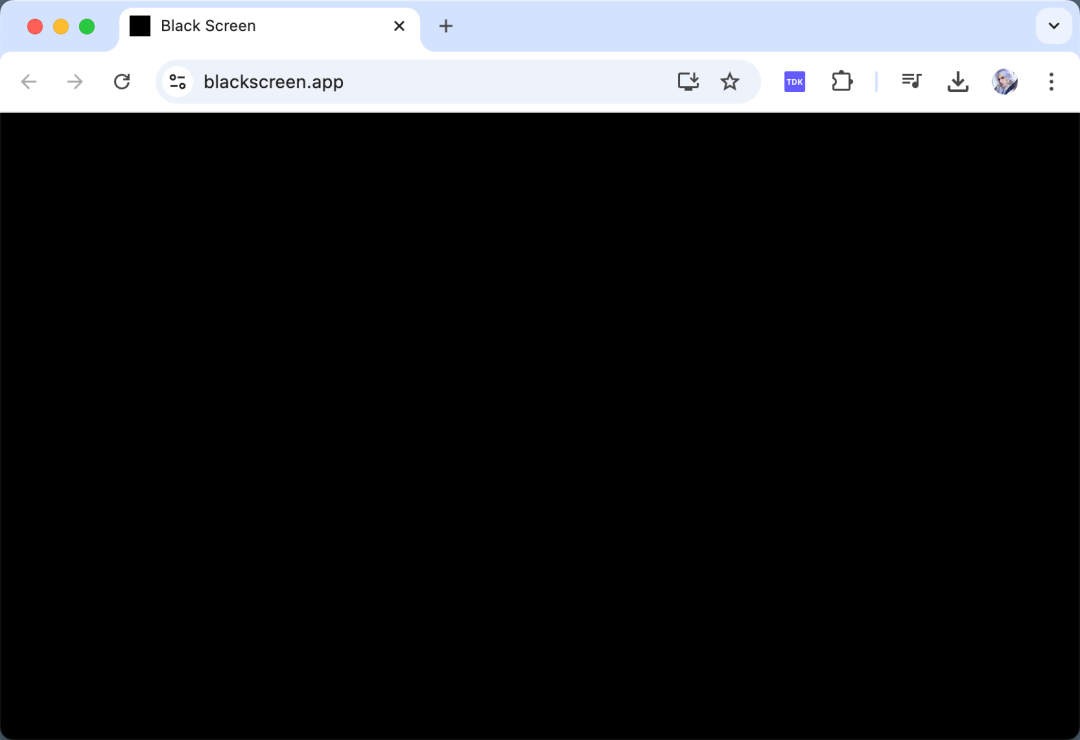Bookmark this tab with the star icon
Viewport: 1080px width, 740px height.
(x=729, y=82)
